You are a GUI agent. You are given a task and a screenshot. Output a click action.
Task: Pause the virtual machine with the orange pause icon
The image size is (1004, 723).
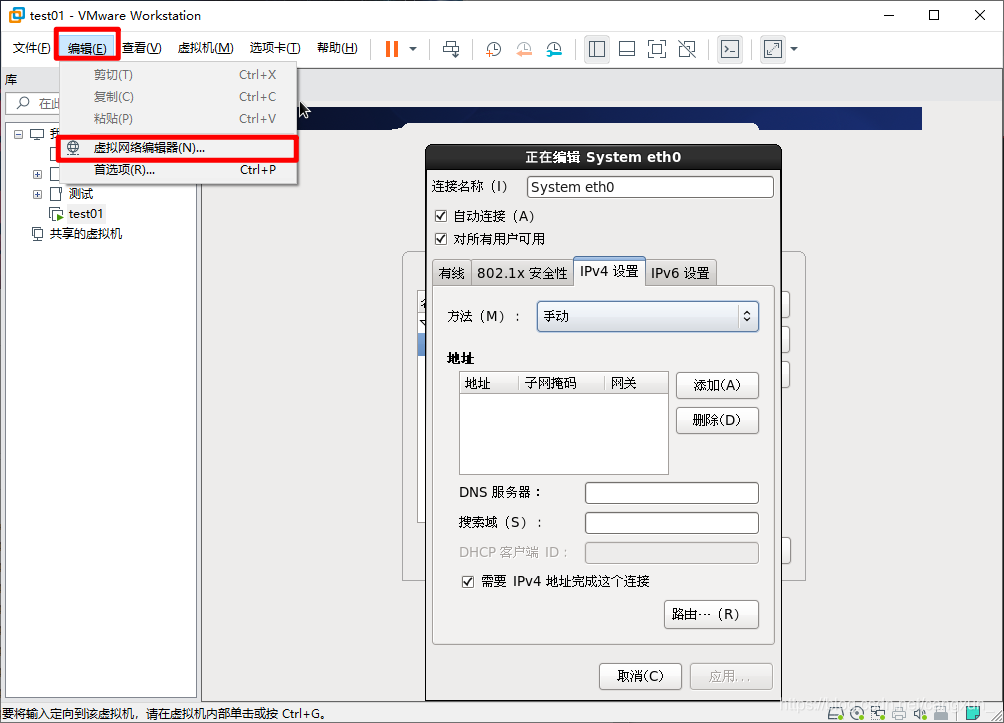point(392,49)
